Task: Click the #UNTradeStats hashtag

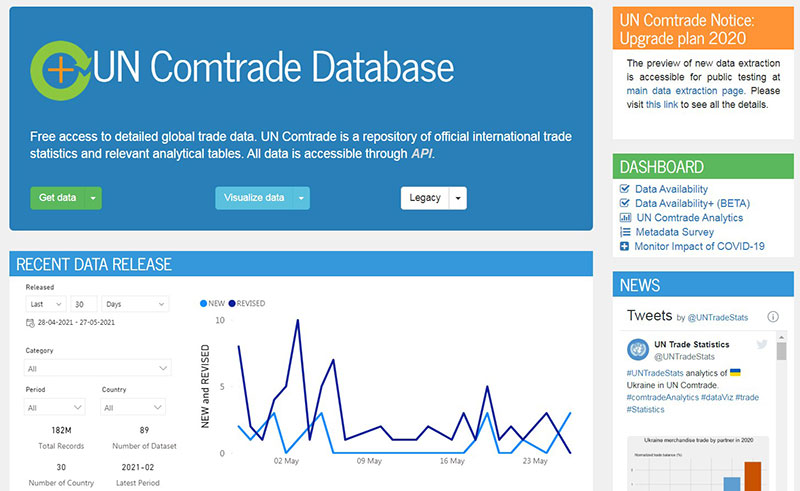Action: [655, 373]
